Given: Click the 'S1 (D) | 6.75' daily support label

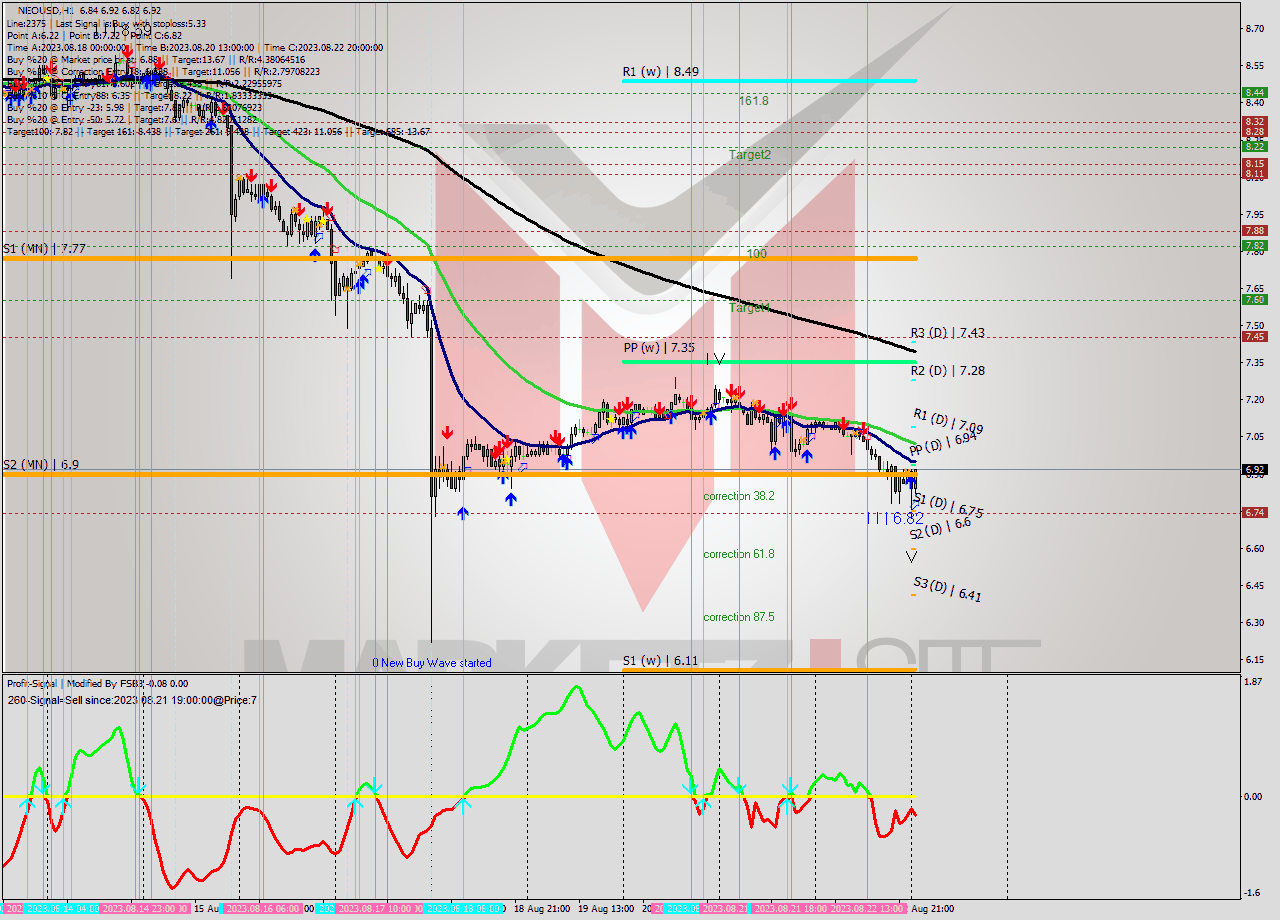Looking at the screenshot, I should click(949, 505).
